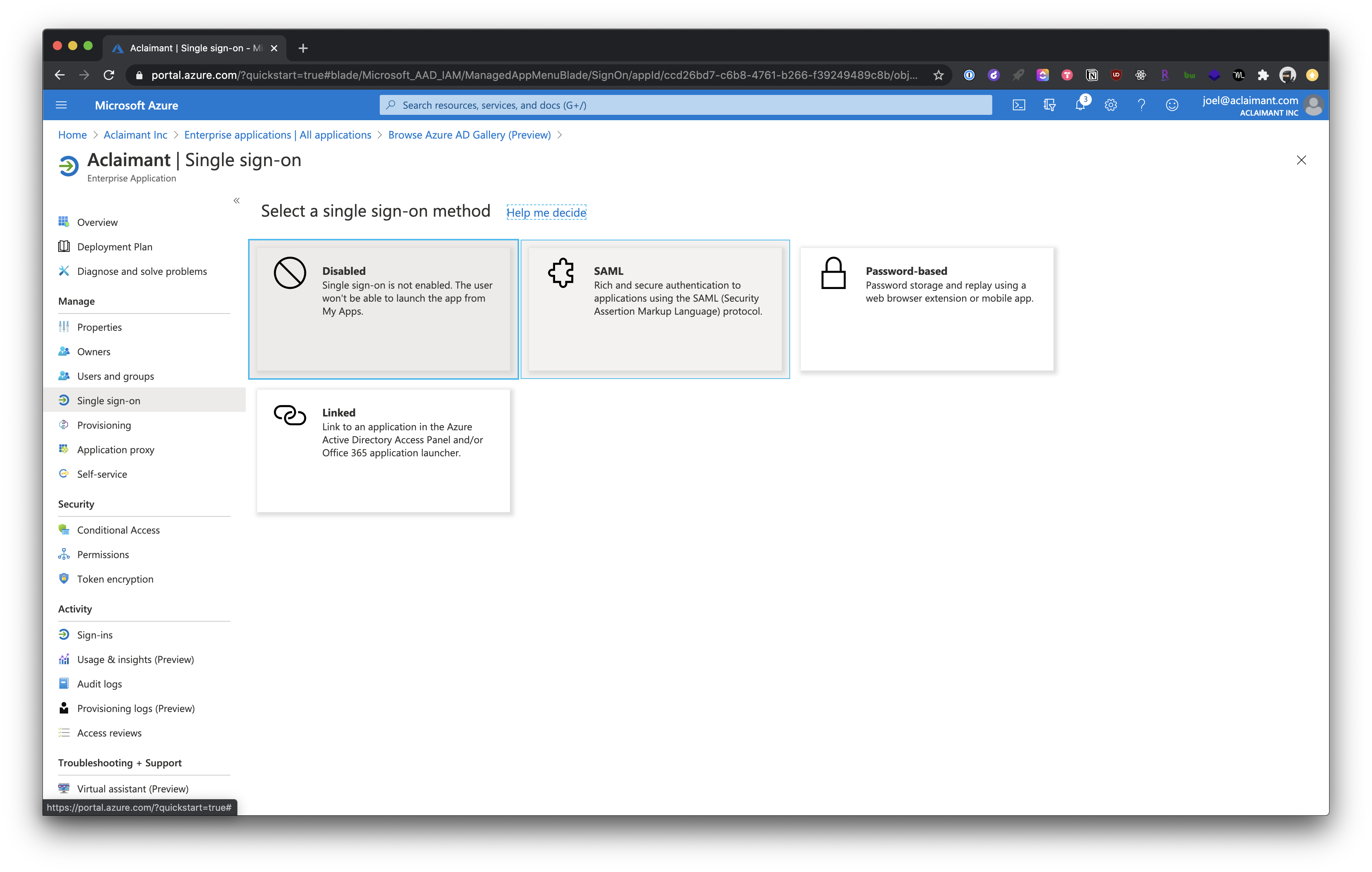Screen dimensions: 1372x872
Task: Open Users and groups
Action: [x=115, y=376]
